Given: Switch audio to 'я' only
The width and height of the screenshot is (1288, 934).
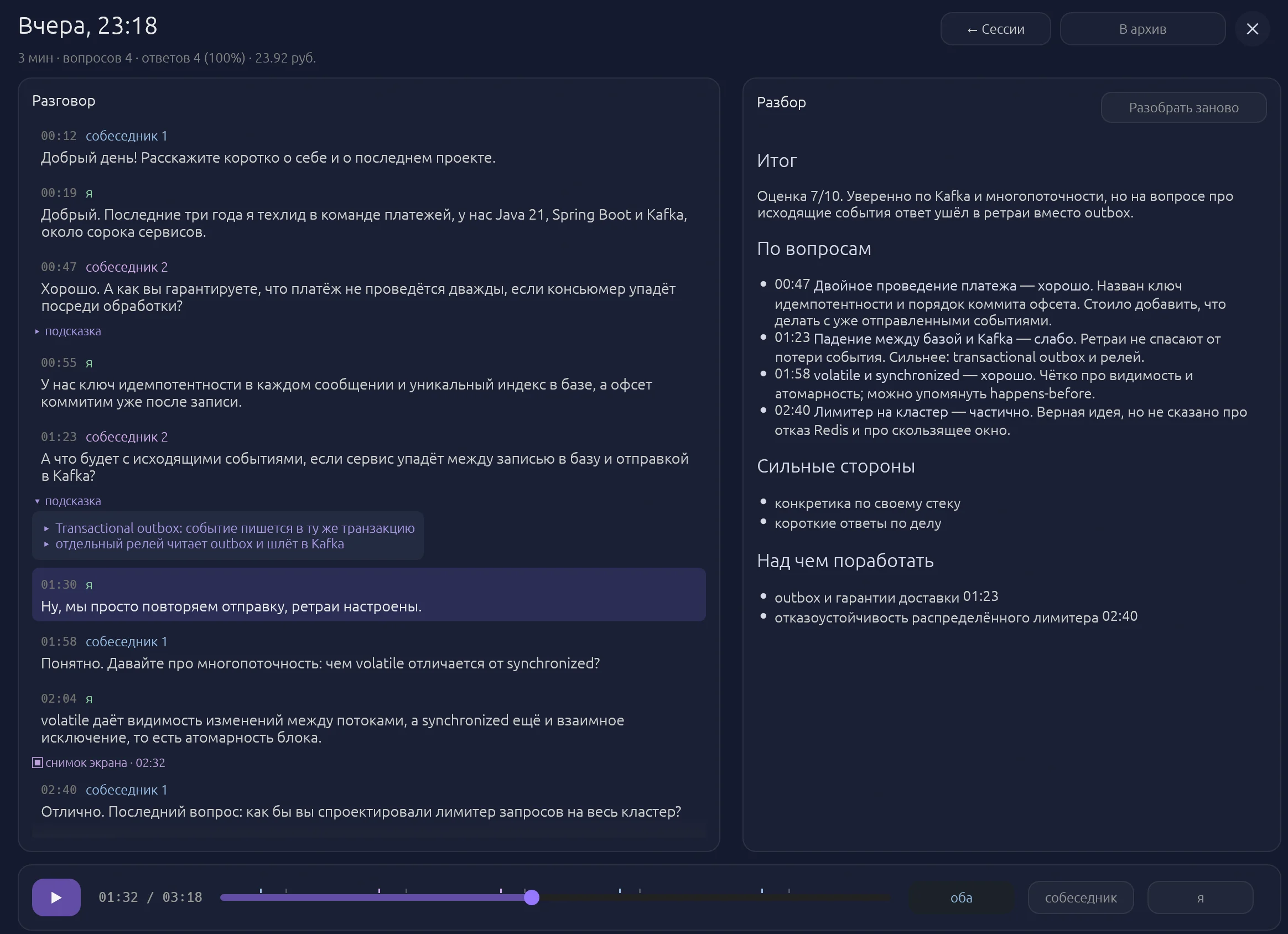Looking at the screenshot, I should [x=1200, y=897].
